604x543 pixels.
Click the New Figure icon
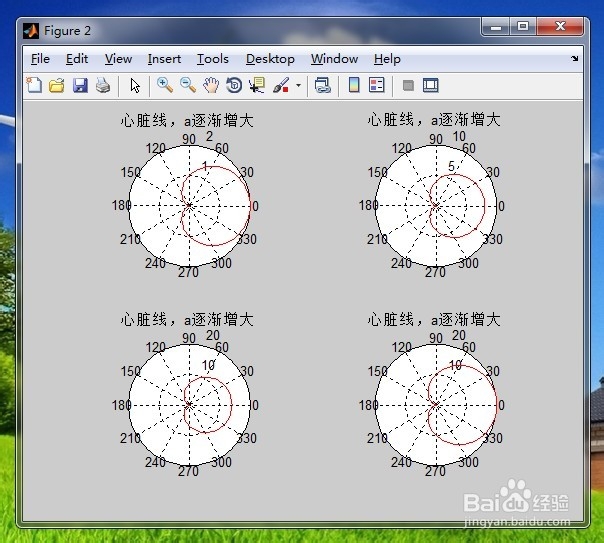[34, 85]
